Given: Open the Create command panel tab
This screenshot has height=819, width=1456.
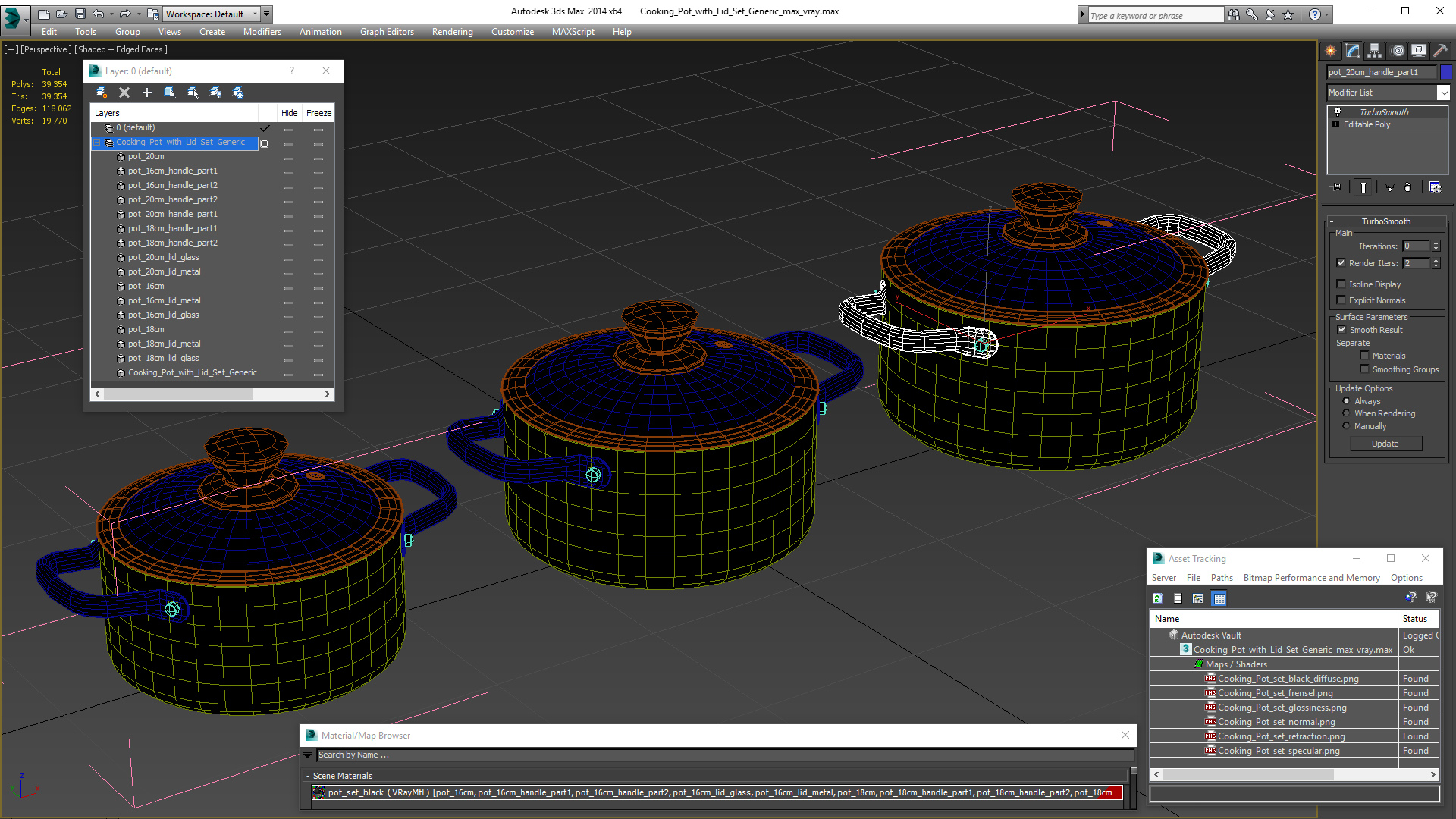Looking at the screenshot, I should [x=1331, y=51].
